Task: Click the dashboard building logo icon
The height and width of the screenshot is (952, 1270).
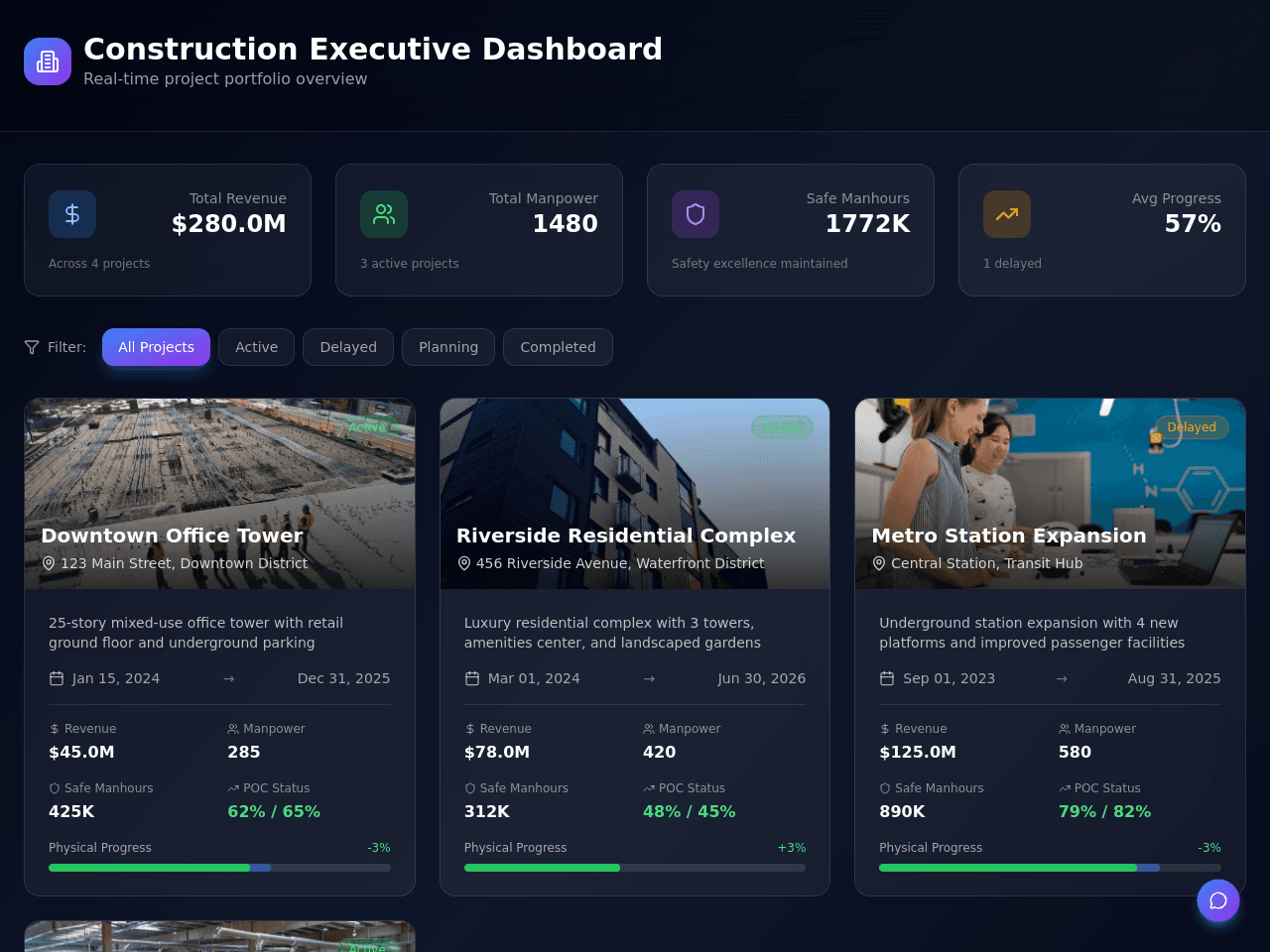Action: (x=48, y=61)
